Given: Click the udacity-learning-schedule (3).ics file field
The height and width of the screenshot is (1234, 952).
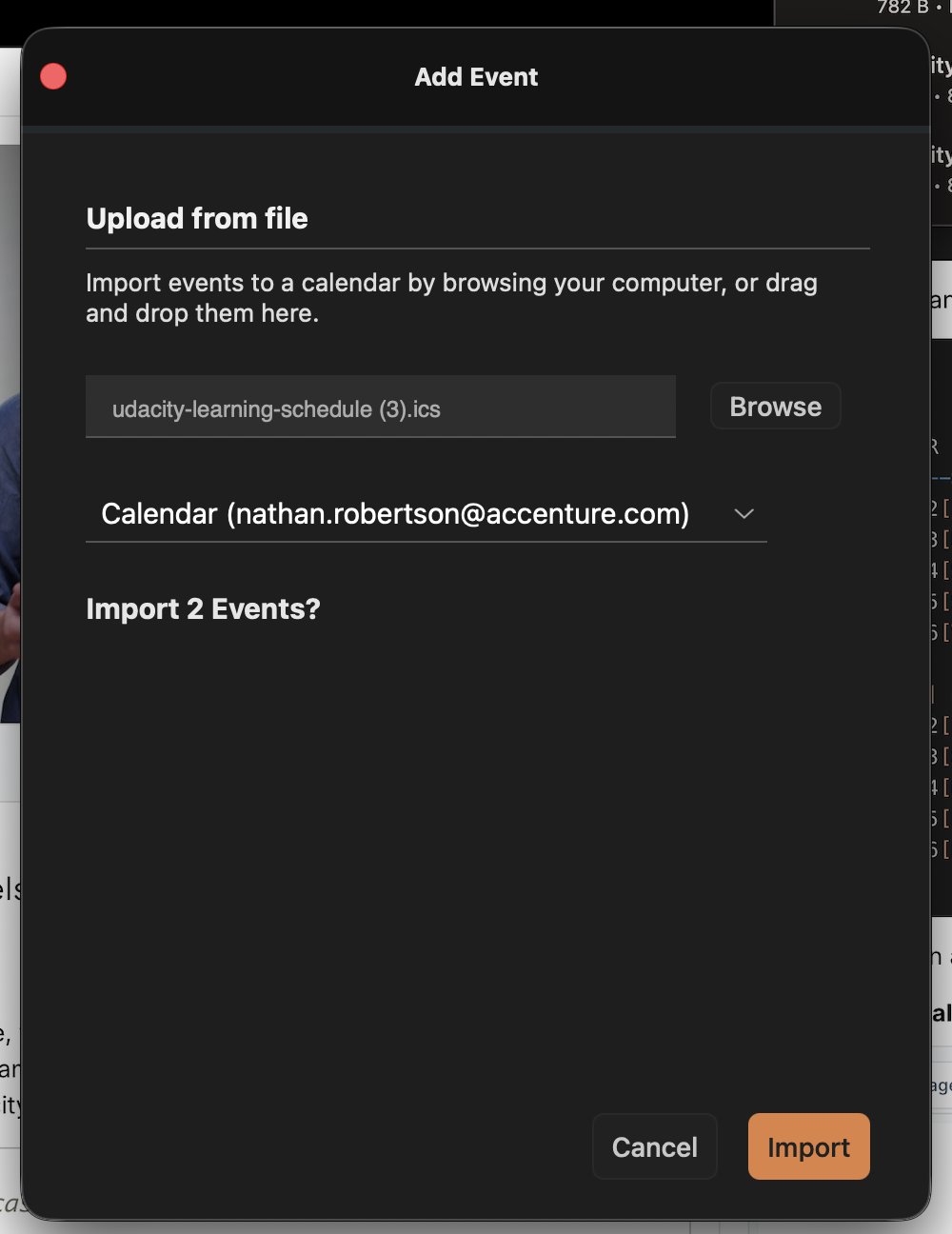Looking at the screenshot, I should pyautogui.click(x=381, y=407).
